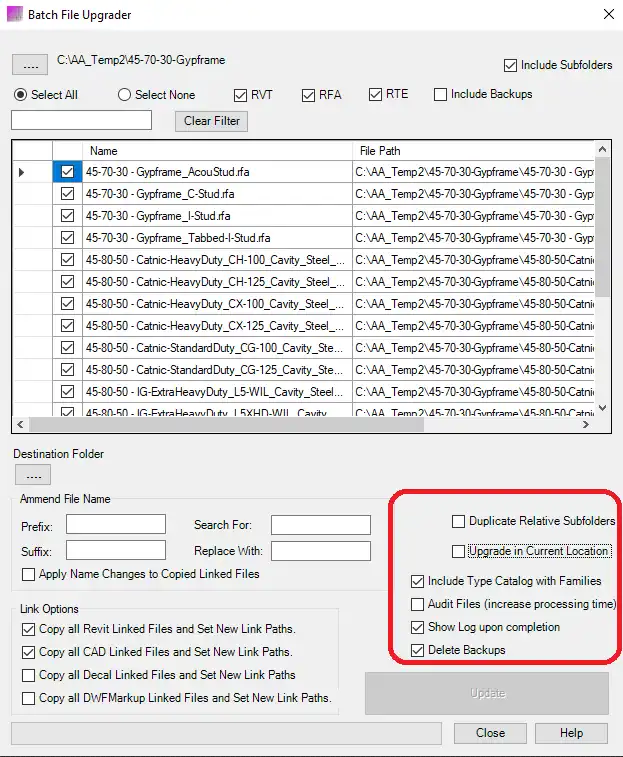Click the filter text input field
Screen dimensions: 623x757
[81, 121]
